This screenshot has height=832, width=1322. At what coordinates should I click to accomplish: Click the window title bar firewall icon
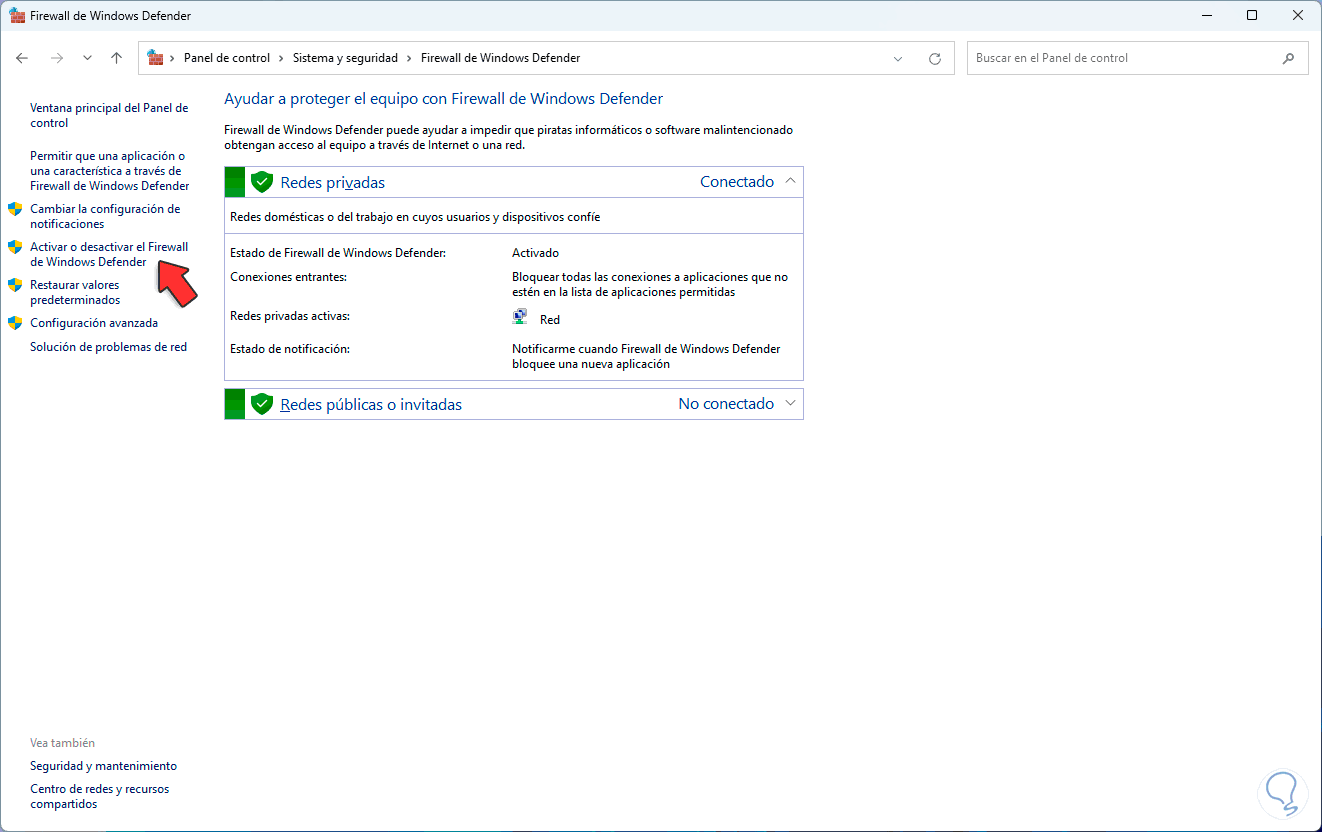pos(17,15)
